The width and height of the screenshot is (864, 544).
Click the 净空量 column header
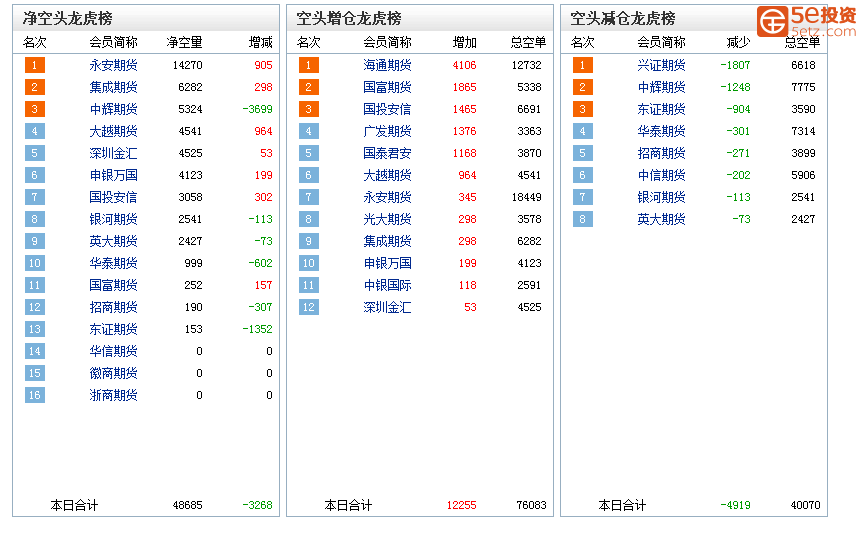(185, 42)
